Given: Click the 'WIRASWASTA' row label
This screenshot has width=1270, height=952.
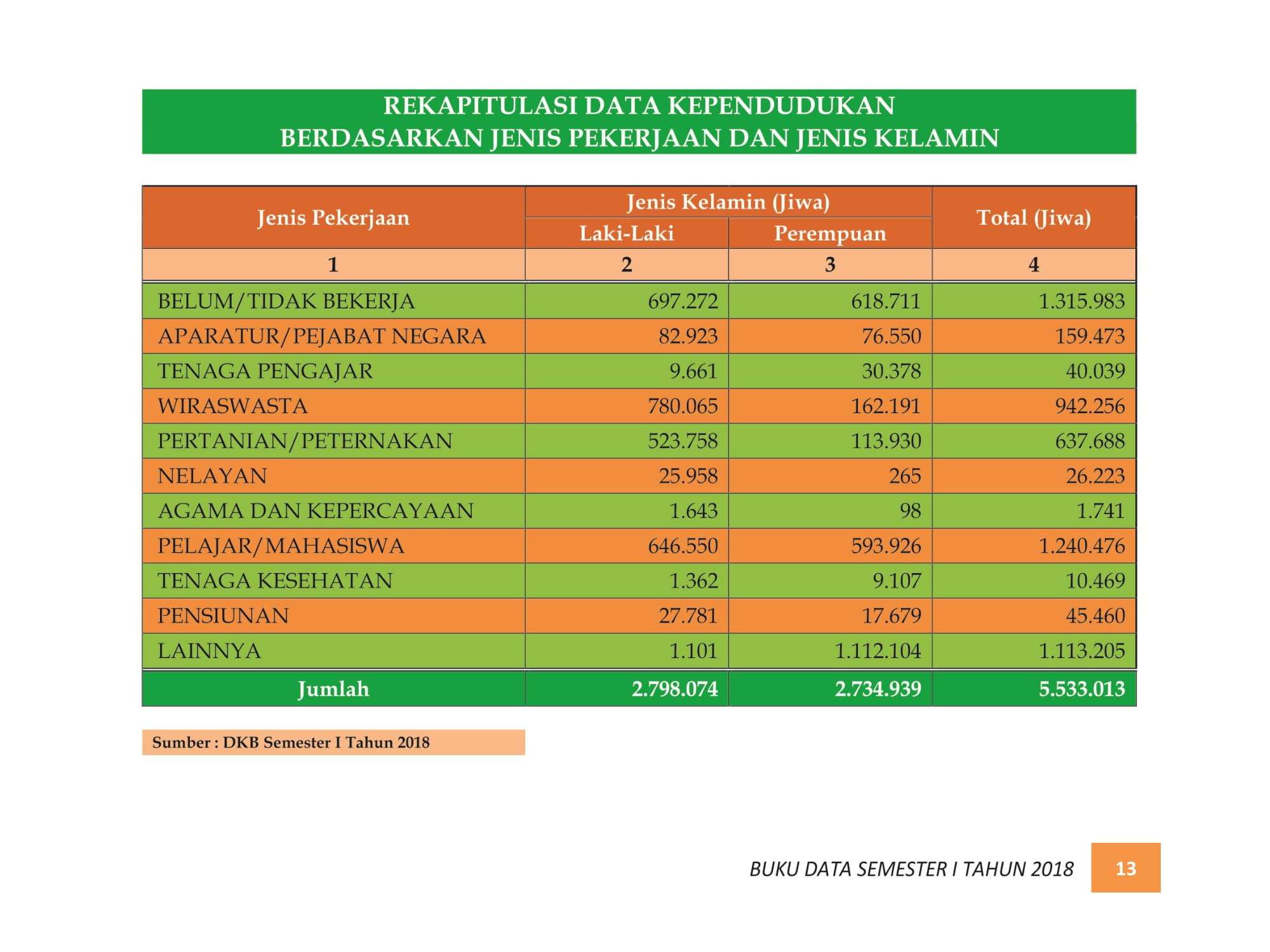Looking at the screenshot, I should pyautogui.click(x=232, y=406).
